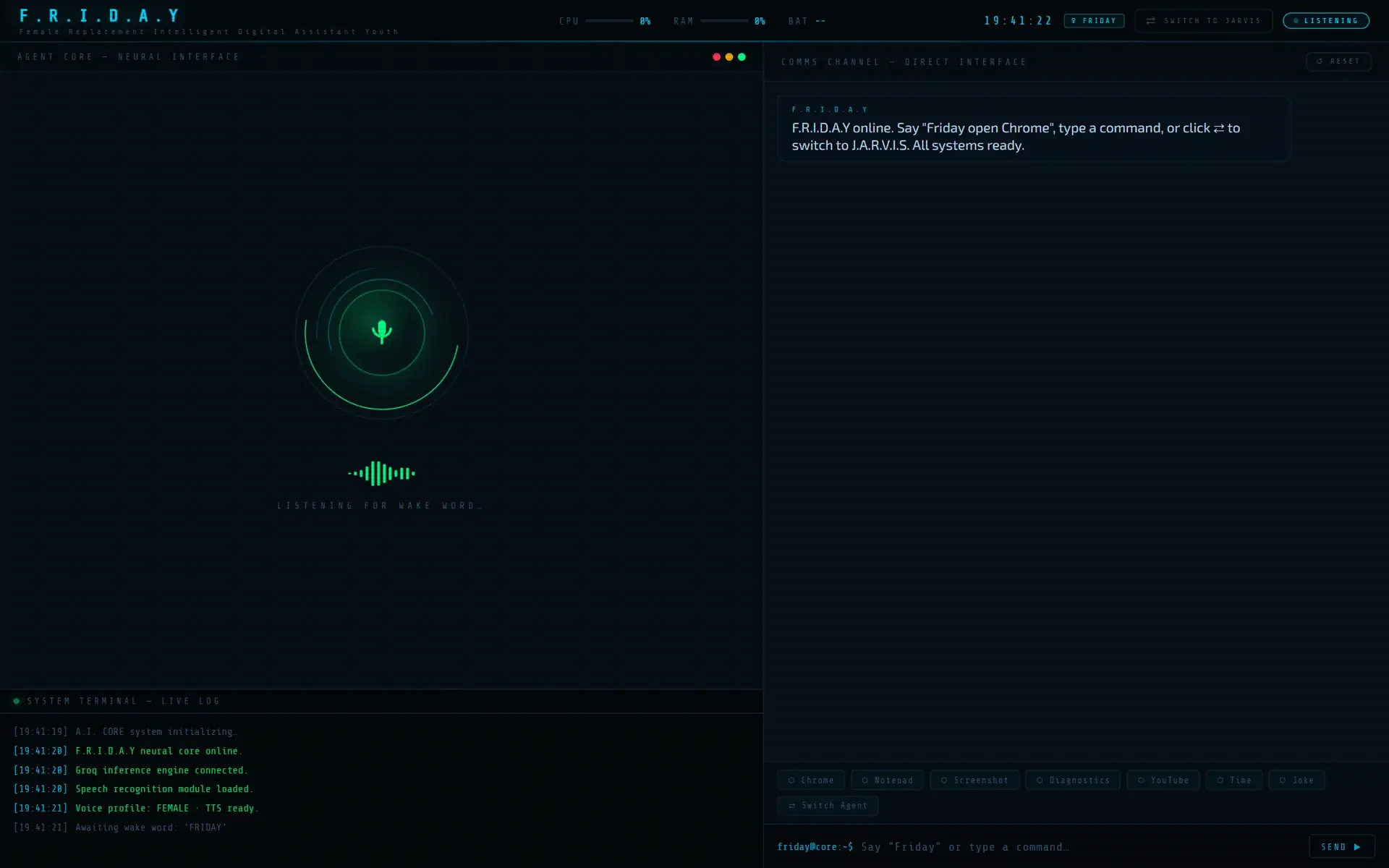Click the 'LISTENING FOR WAKE WORD' status text
This screenshot has height=868, width=1389.
click(x=380, y=506)
